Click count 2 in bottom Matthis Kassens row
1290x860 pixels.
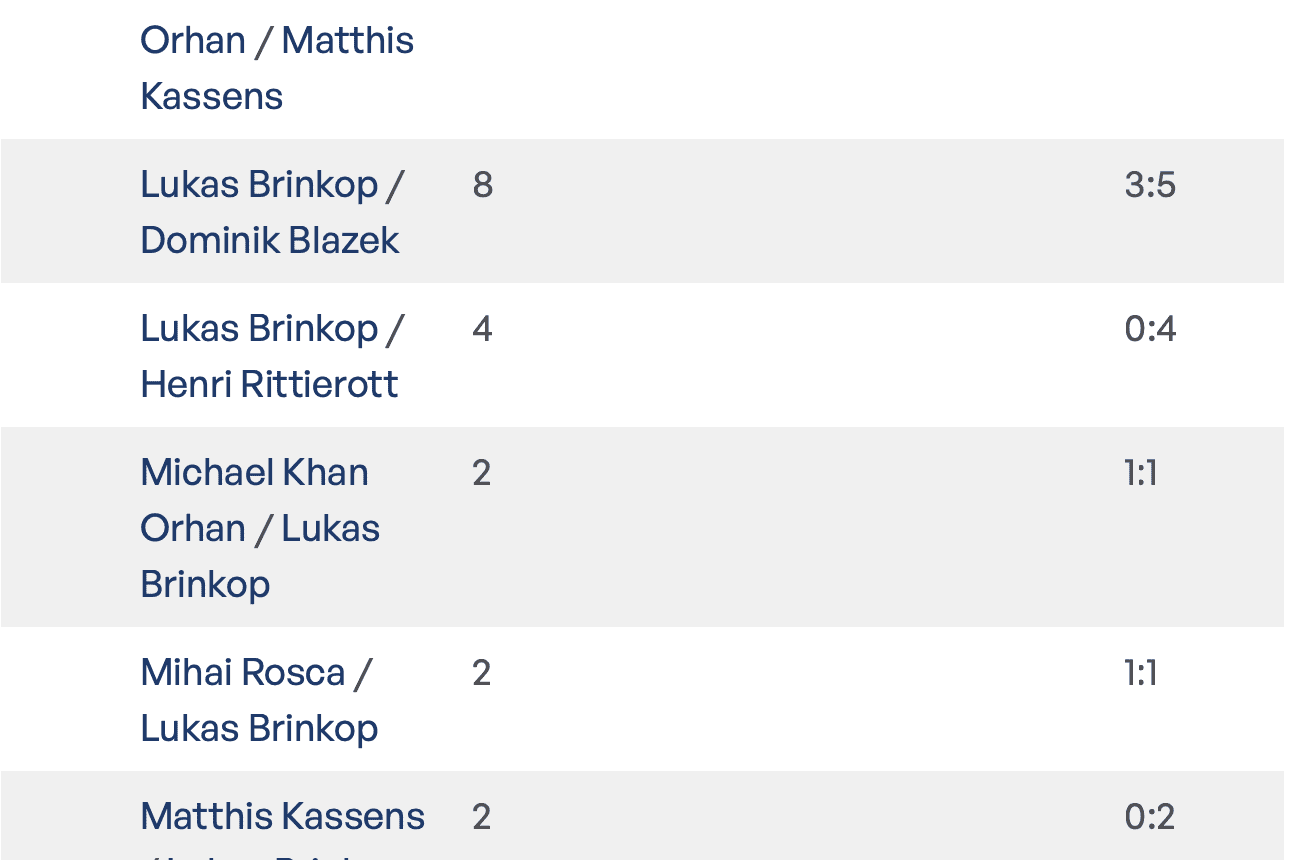[x=482, y=817]
